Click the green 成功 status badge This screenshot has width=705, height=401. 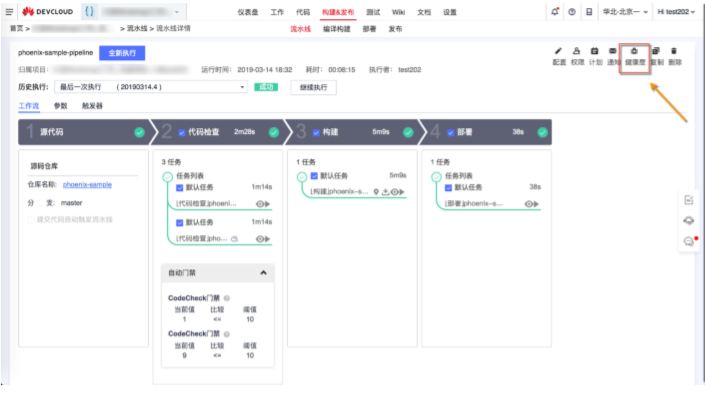coord(266,87)
